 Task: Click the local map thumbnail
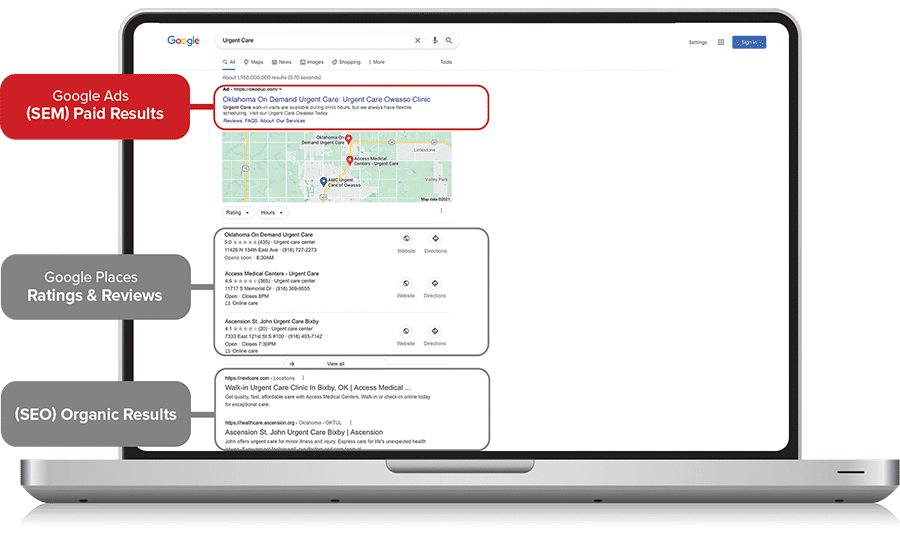337,167
